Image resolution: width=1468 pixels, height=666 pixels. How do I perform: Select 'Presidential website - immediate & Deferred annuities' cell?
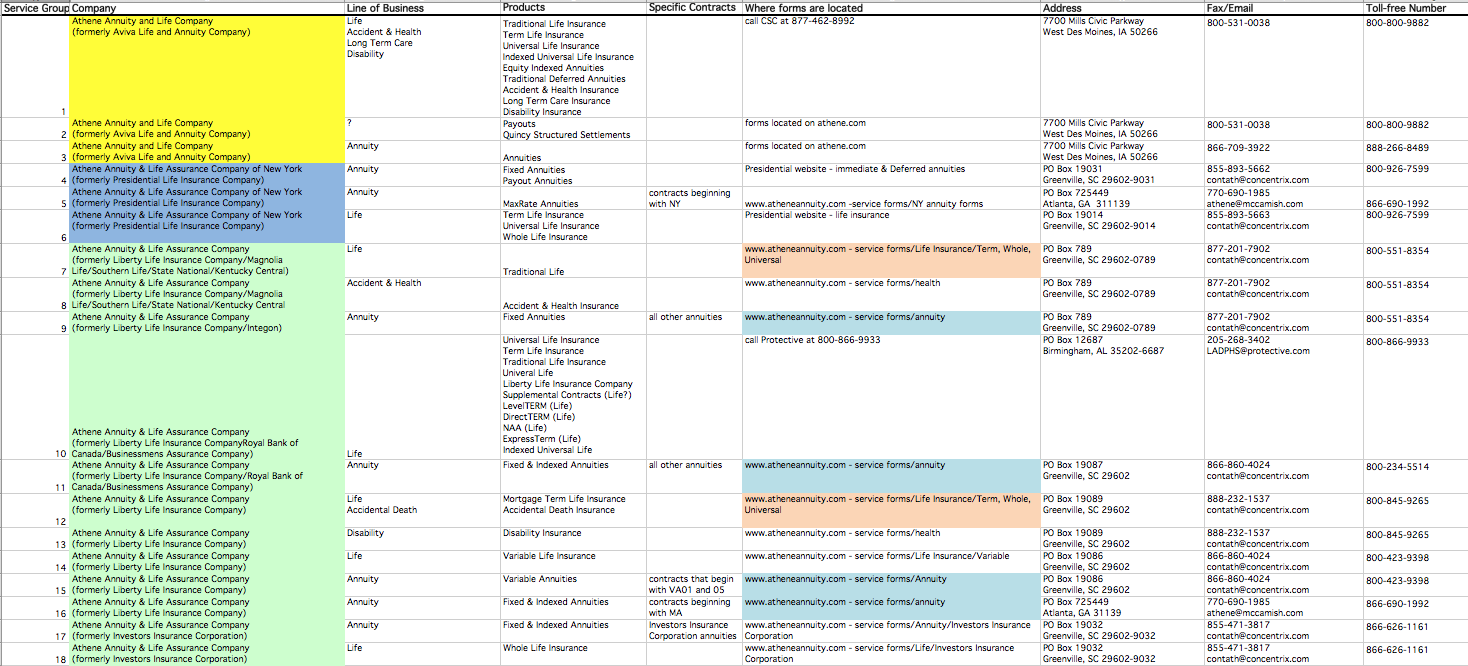tap(890, 175)
